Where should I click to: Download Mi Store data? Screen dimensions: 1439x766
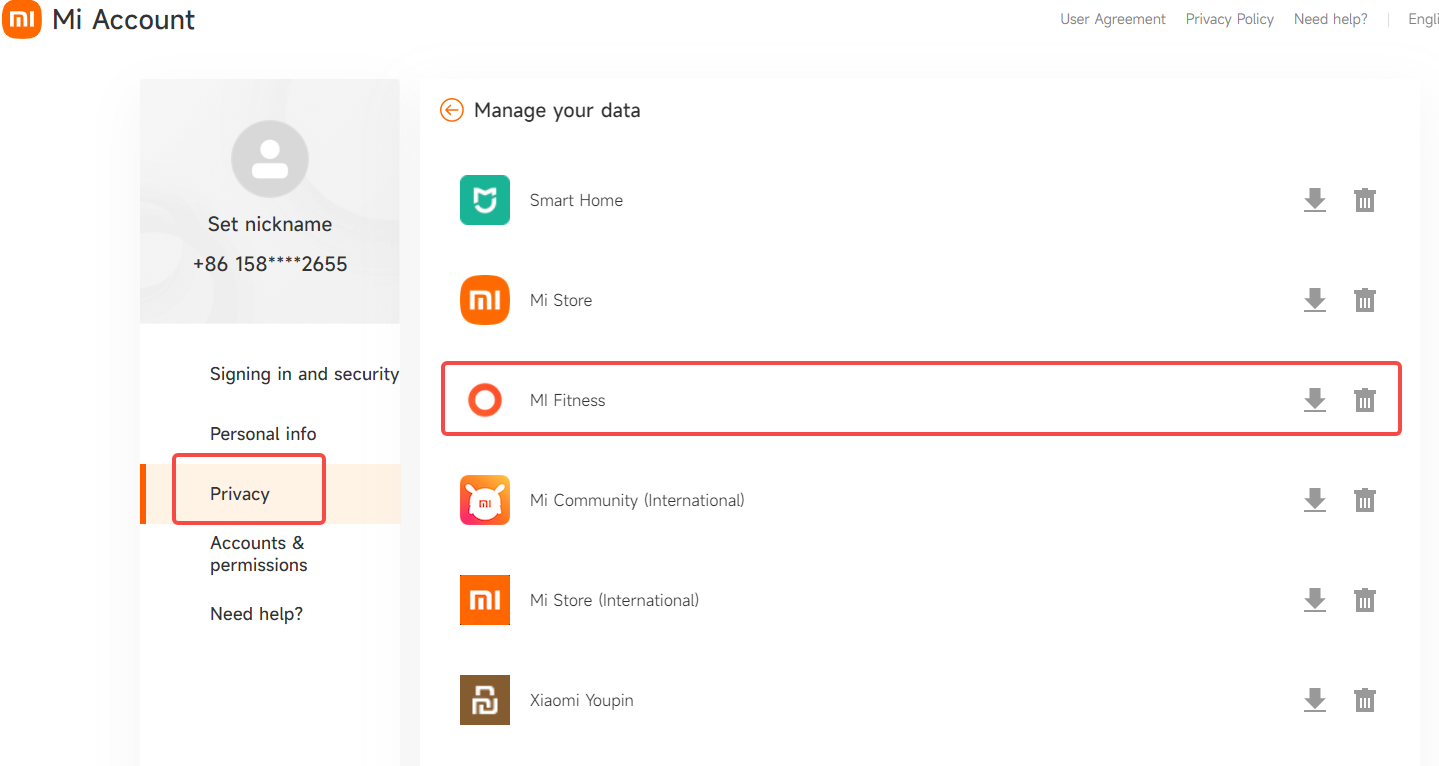1314,300
